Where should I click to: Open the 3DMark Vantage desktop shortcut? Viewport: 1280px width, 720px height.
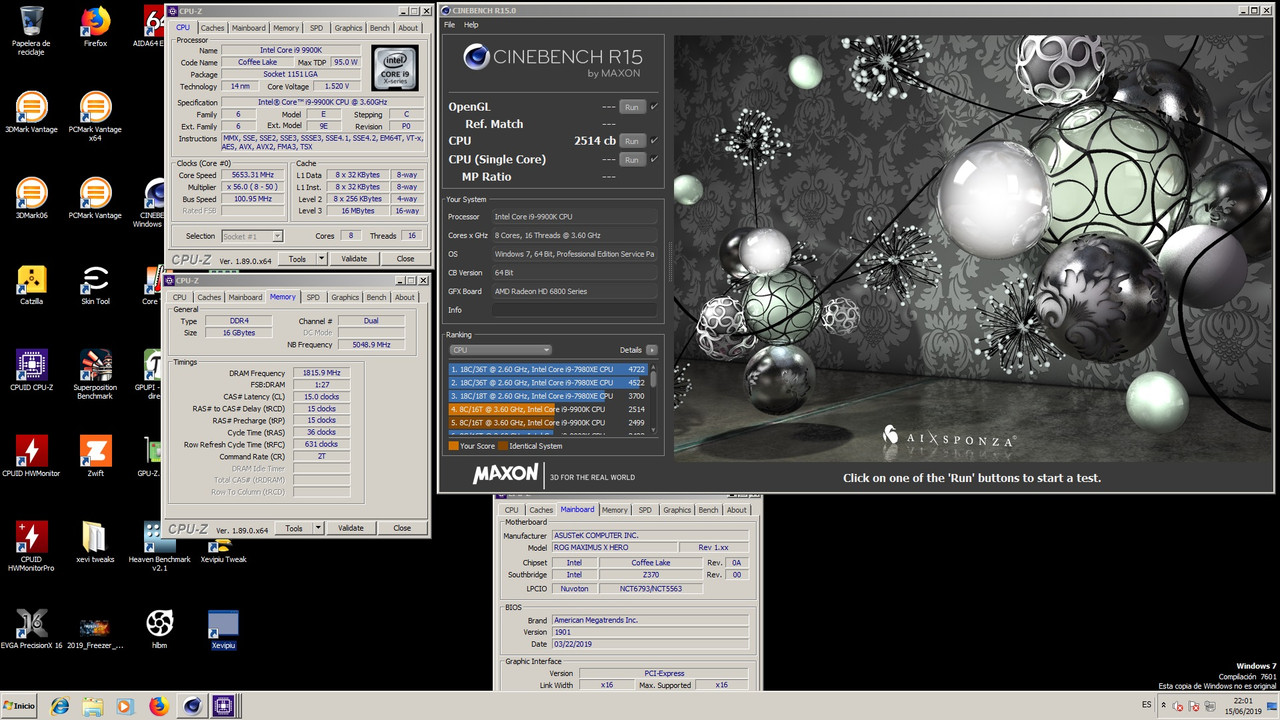coord(32,113)
